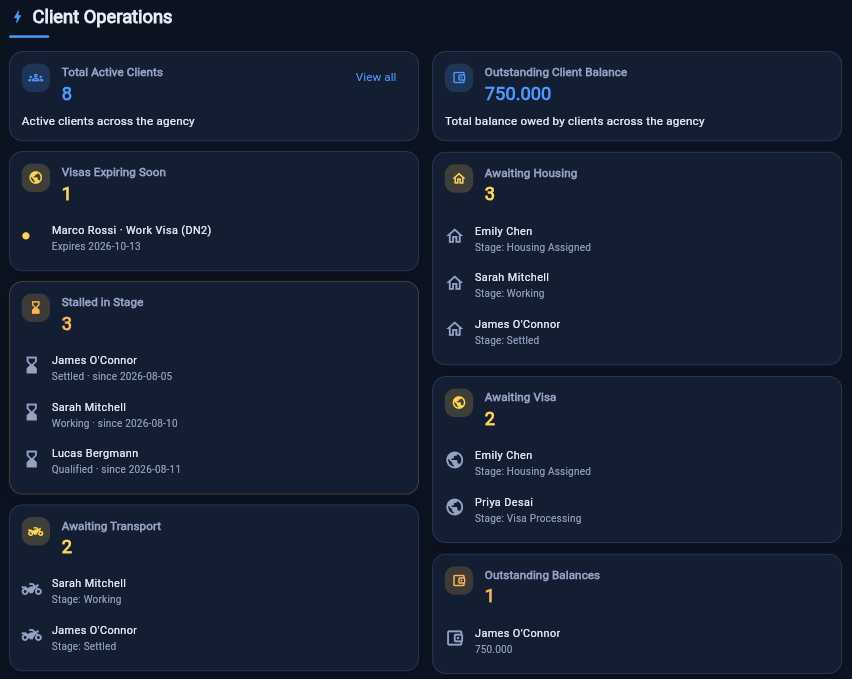Click the house icon beside Emily Chen

[455, 236]
